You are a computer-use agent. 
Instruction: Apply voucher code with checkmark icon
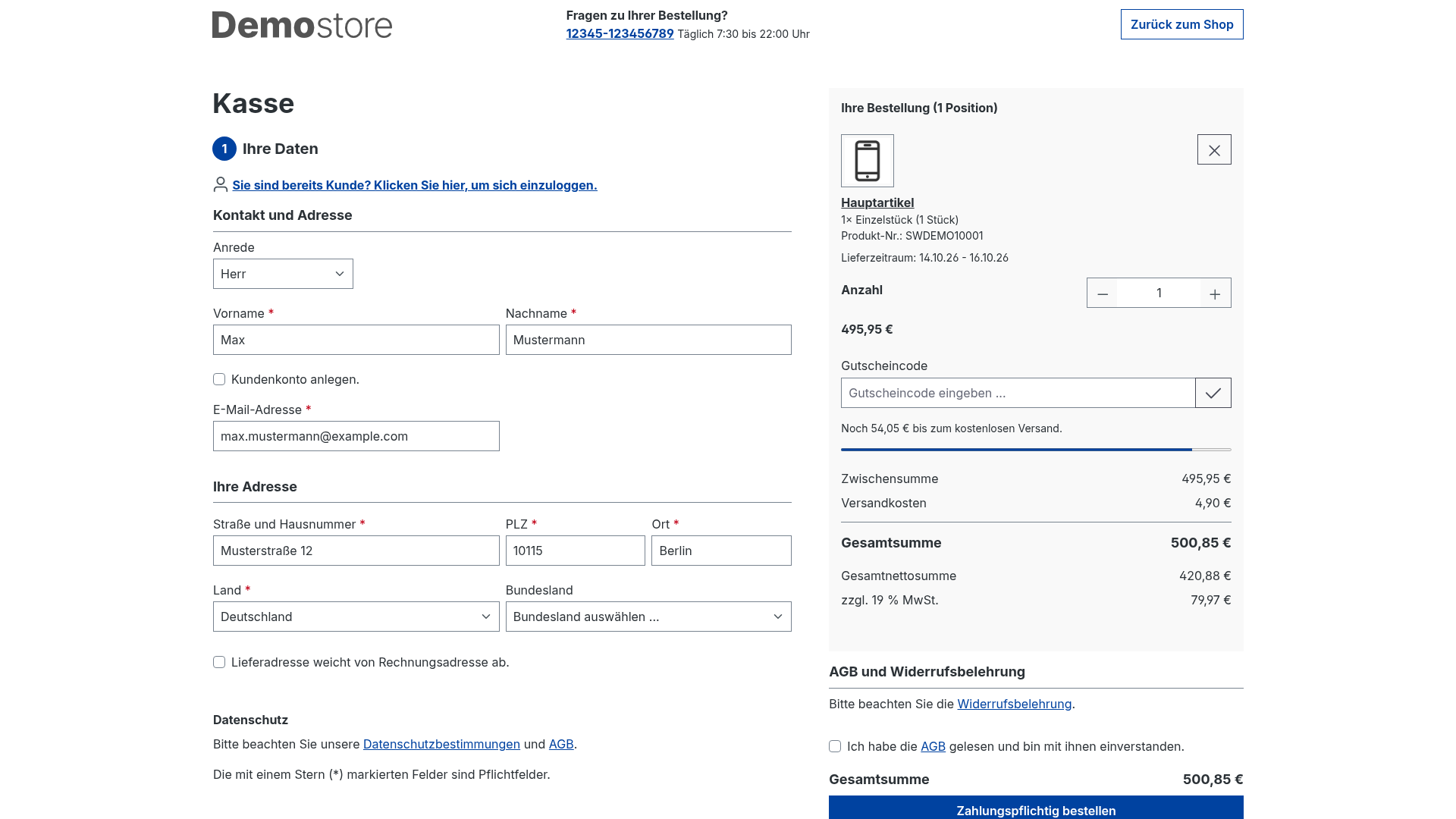[1213, 393]
